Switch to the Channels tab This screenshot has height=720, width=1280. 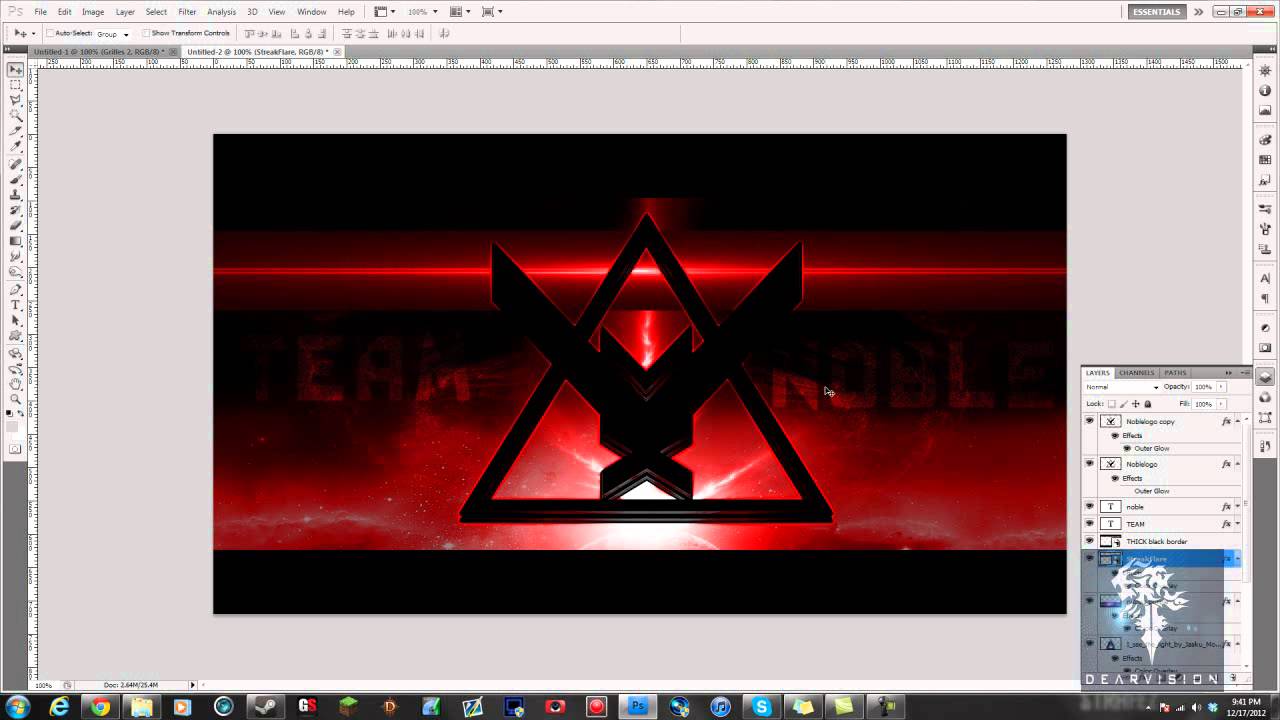(x=1137, y=373)
